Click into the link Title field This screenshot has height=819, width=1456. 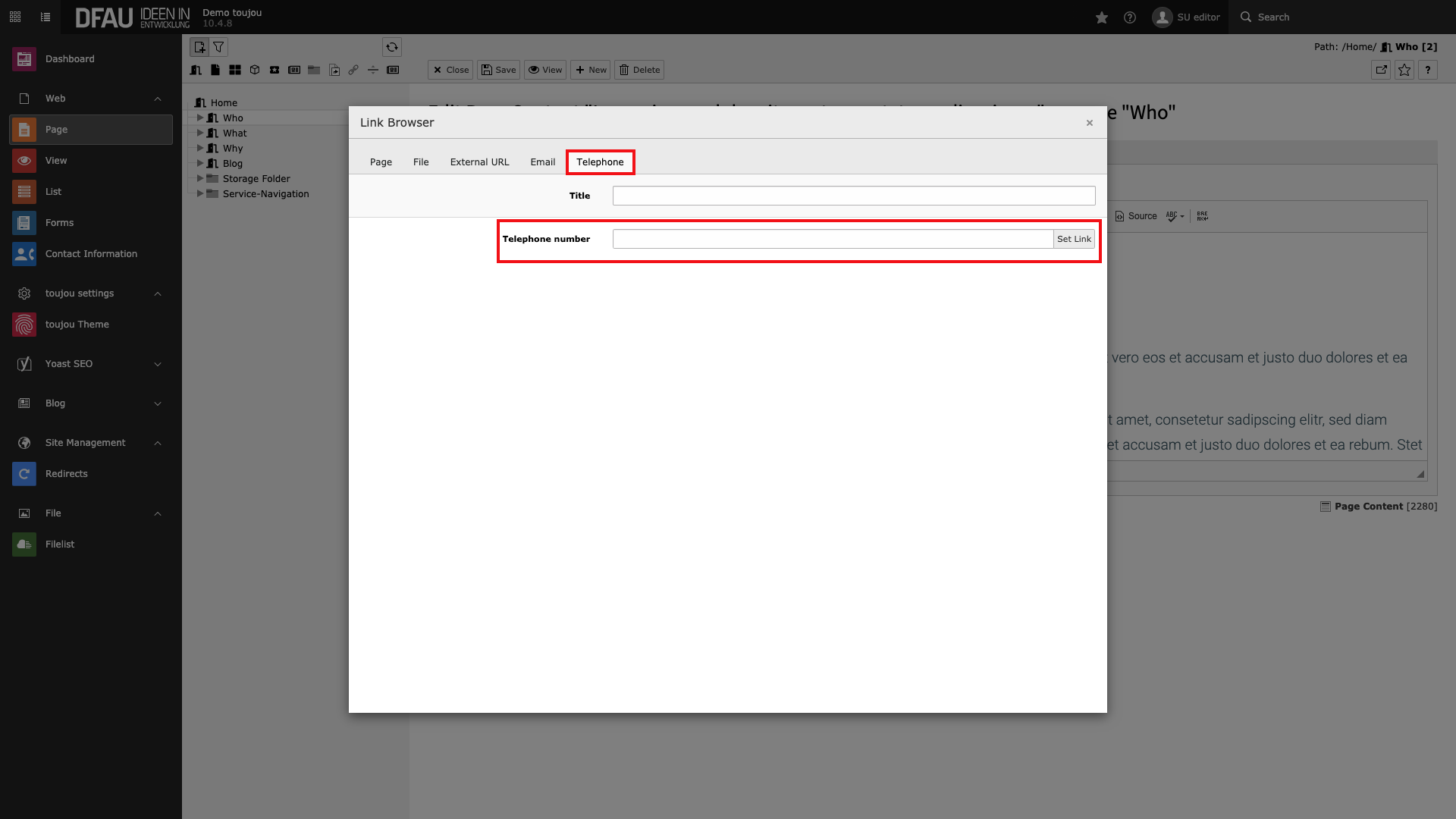tap(853, 196)
